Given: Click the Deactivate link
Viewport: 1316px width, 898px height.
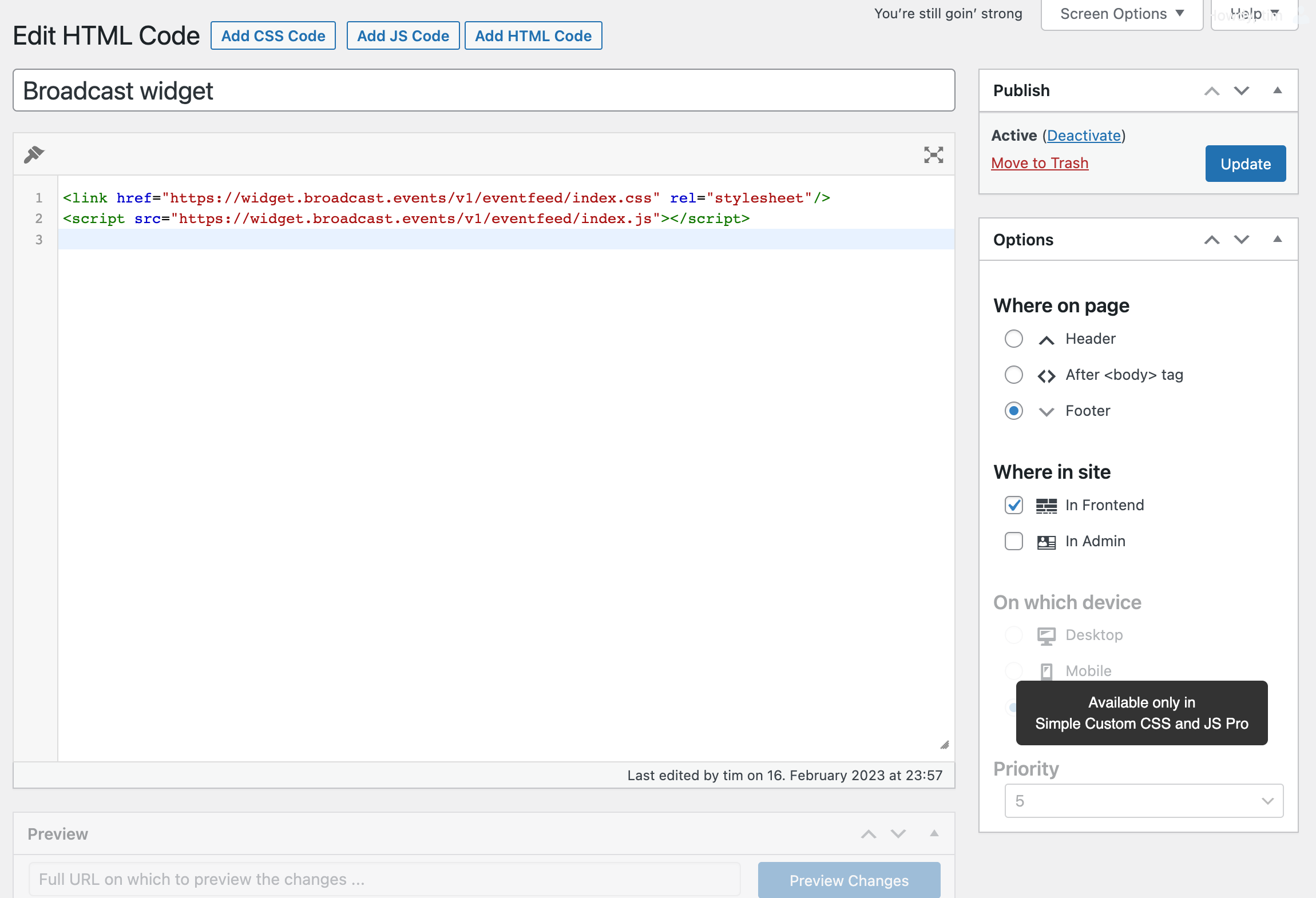Looking at the screenshot, I should pyautogui.click(x=1084, y=136).
